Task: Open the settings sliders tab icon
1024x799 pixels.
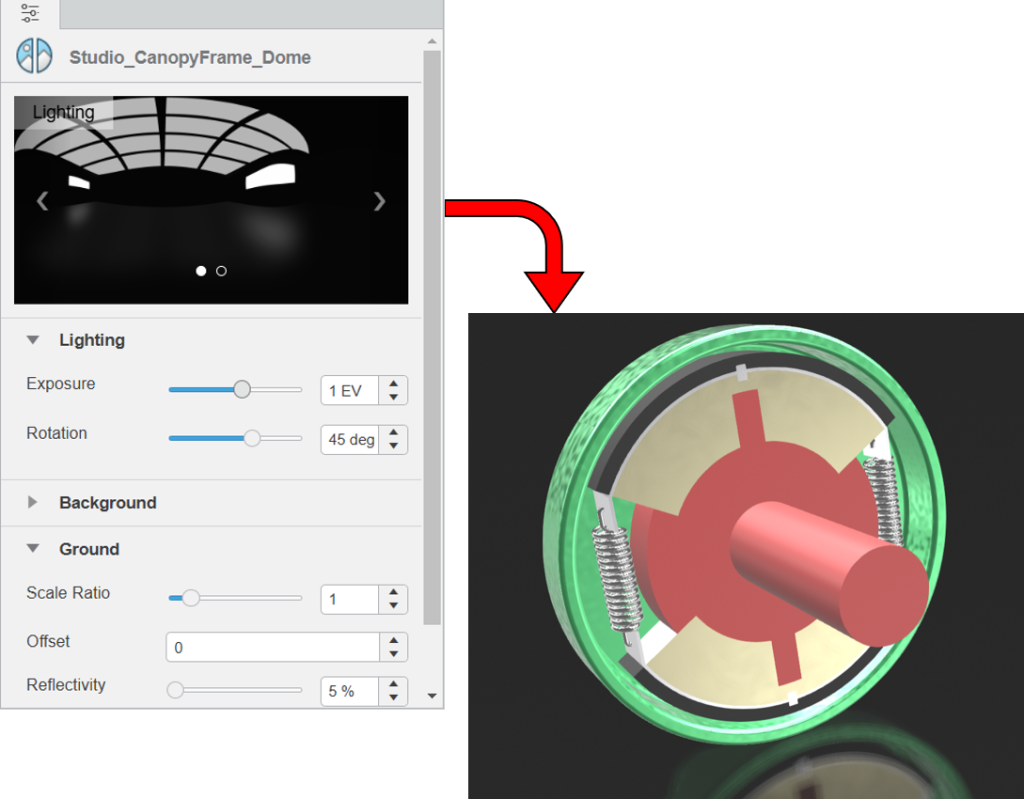Action: [x=30, y=13]
